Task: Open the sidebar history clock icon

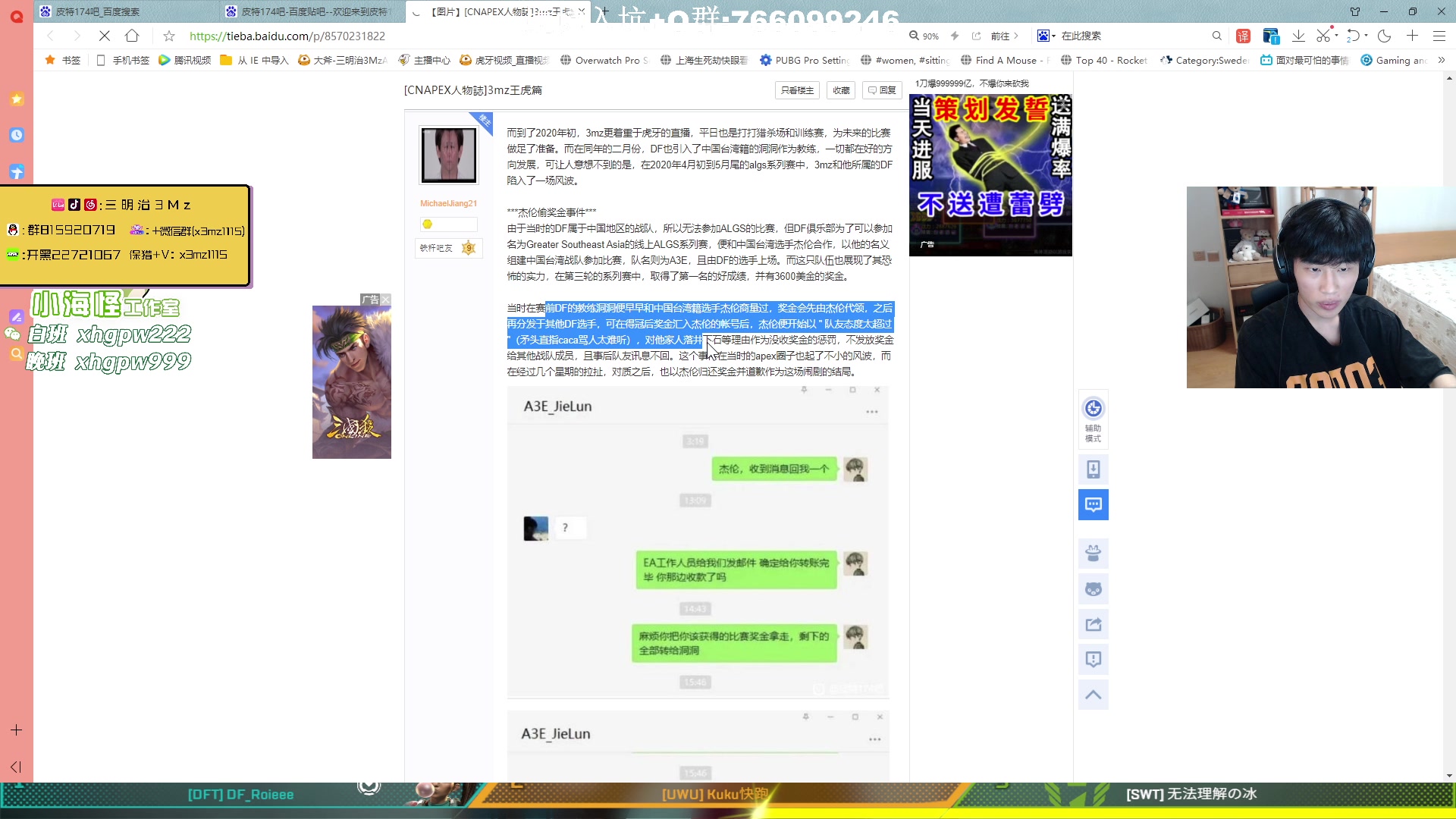Action: pyautogui.click(x=17, y=135)
